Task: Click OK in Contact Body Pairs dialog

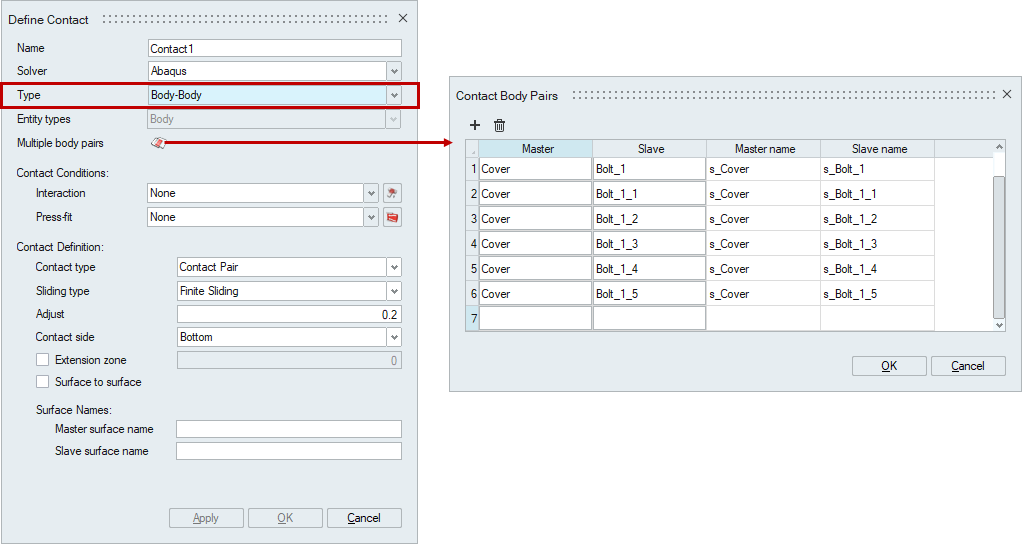Action: pos(889,366)
